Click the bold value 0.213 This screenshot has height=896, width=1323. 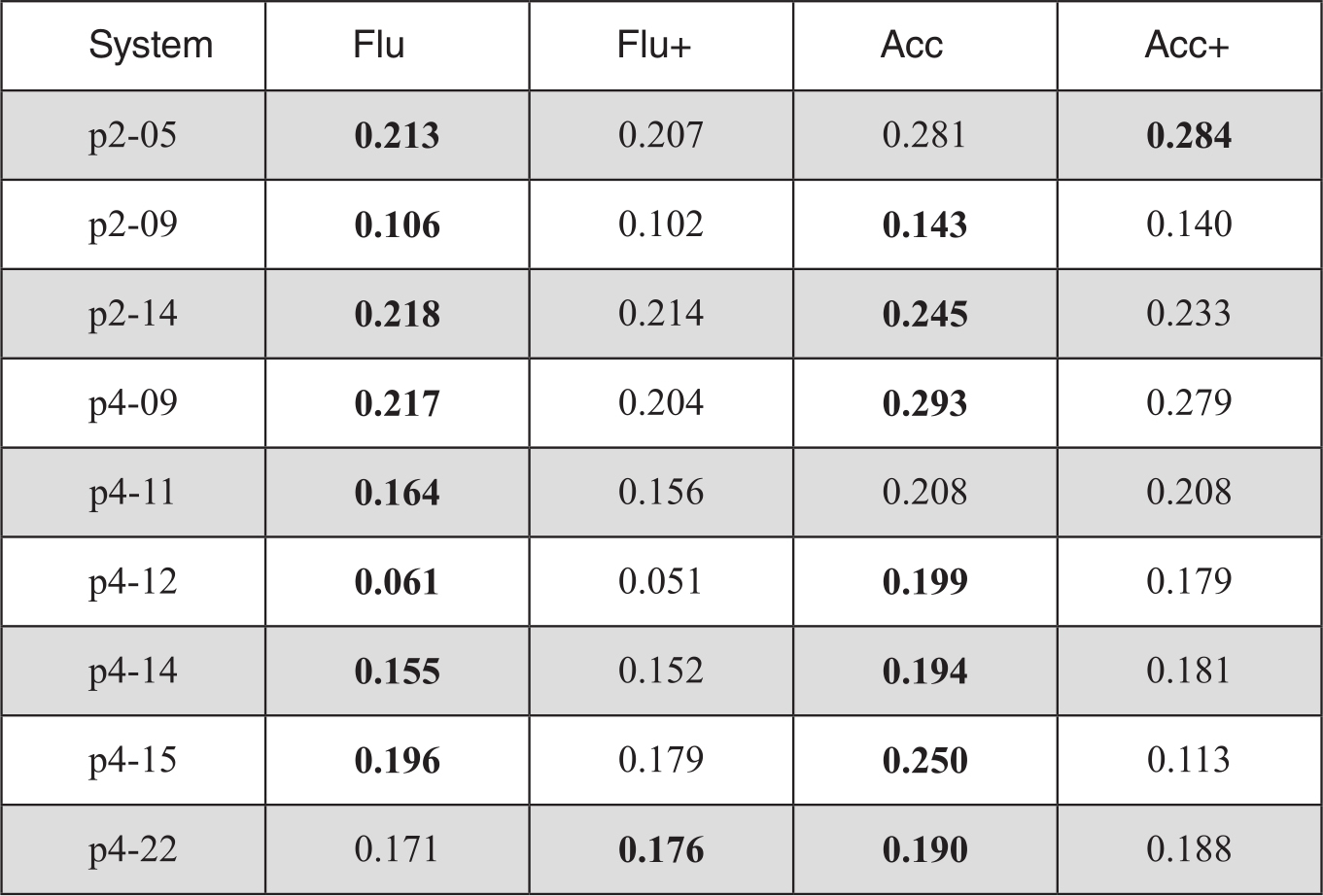point(397,136)
